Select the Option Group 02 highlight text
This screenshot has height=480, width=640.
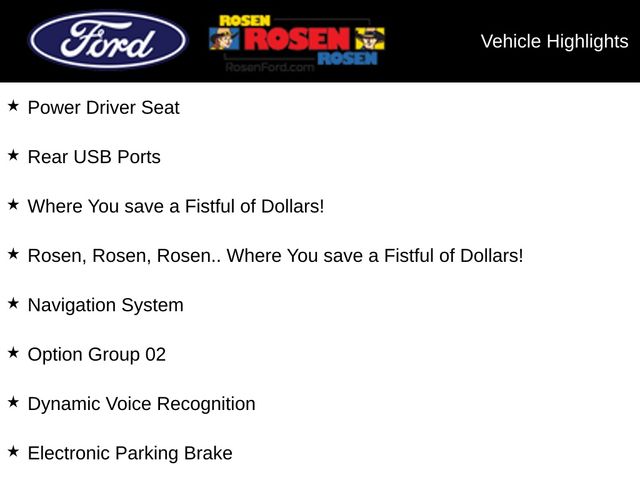tap(97, 354)
